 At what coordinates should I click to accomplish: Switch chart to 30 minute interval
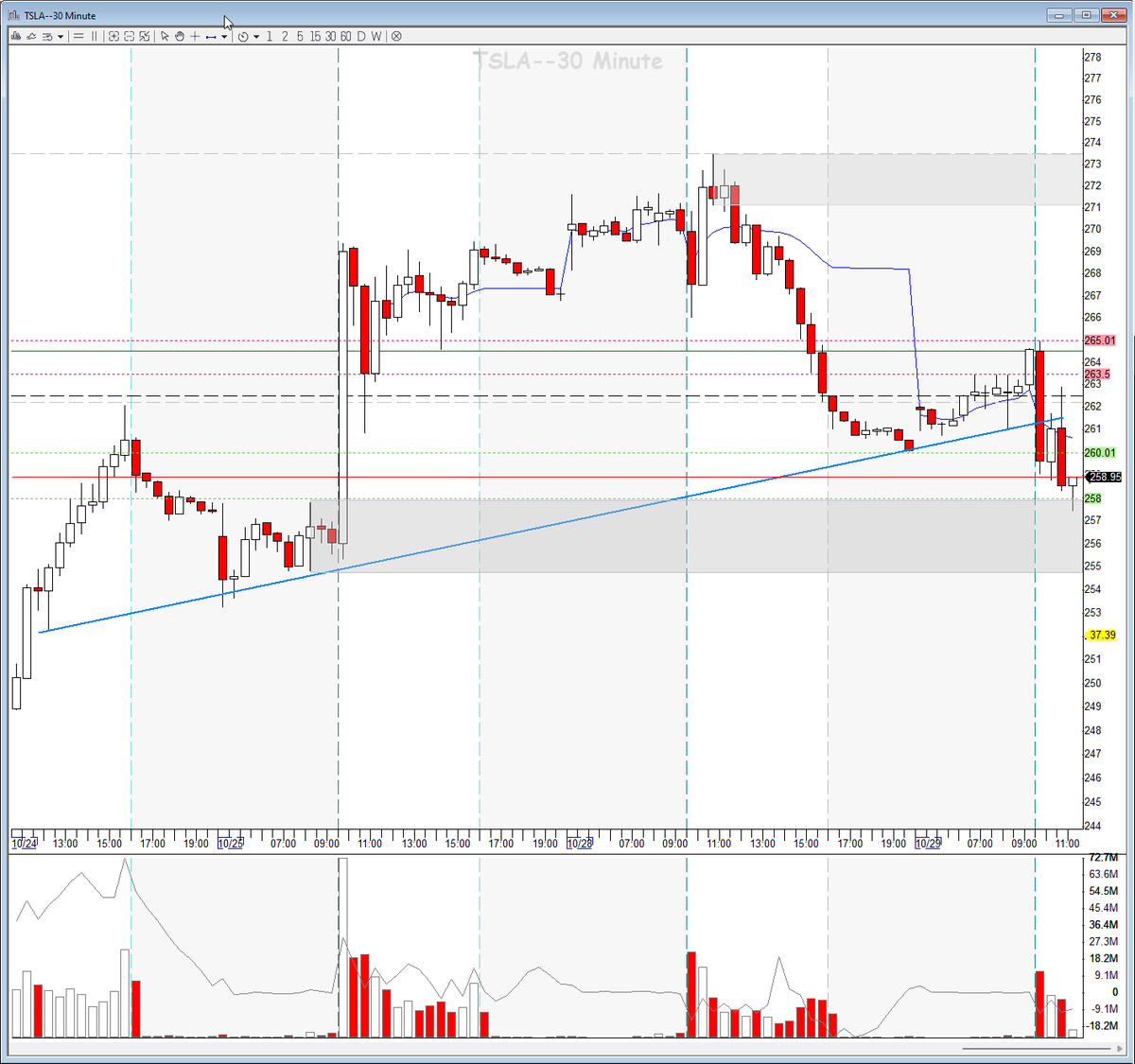pos(330,36)
